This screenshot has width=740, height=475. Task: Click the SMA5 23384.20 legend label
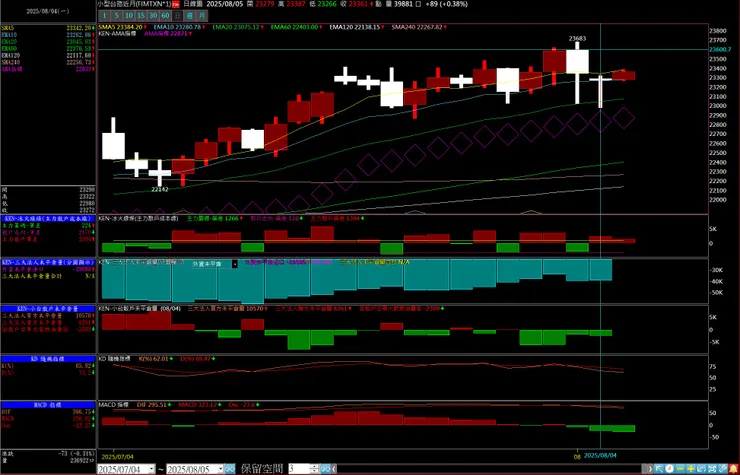(120, 27)
